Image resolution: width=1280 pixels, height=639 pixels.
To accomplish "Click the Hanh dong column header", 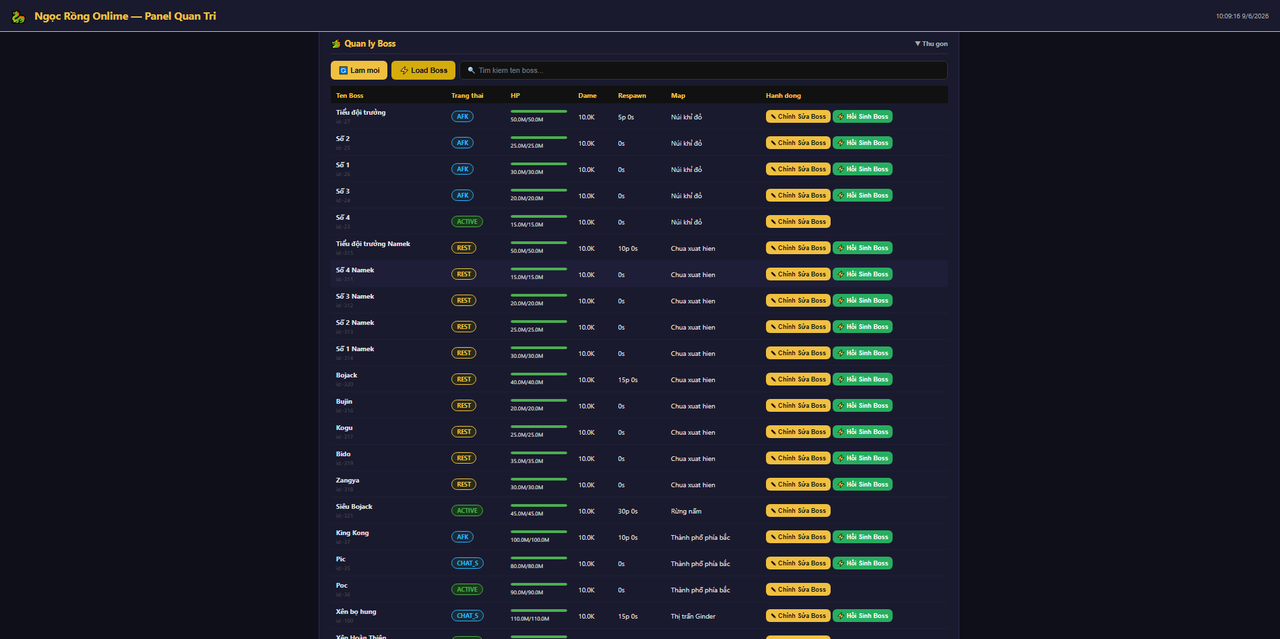I will click(783, 96).
